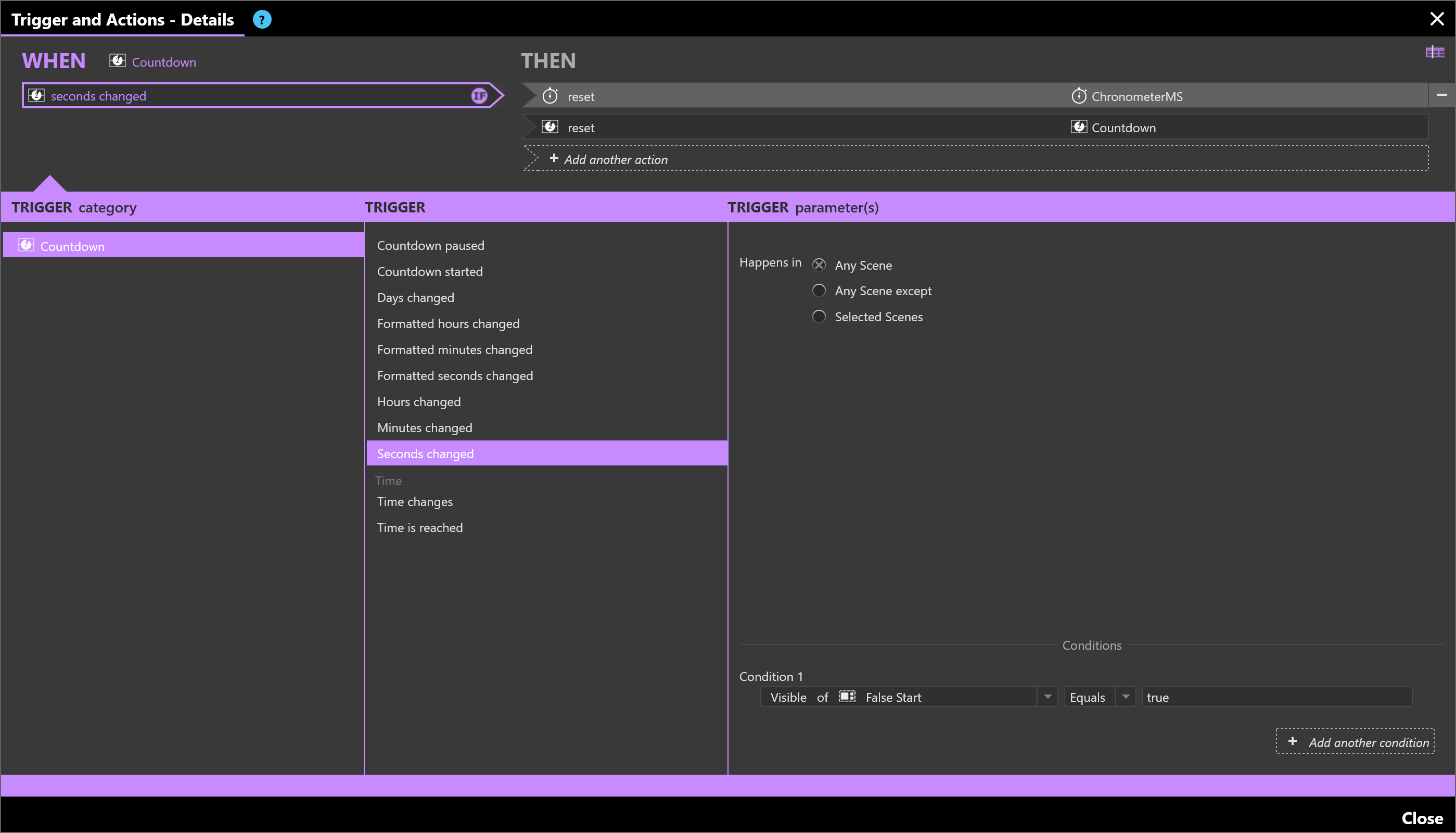Close the dialog with the top-right X
Screen dimensions: 1456x833
click(1437, 19)
